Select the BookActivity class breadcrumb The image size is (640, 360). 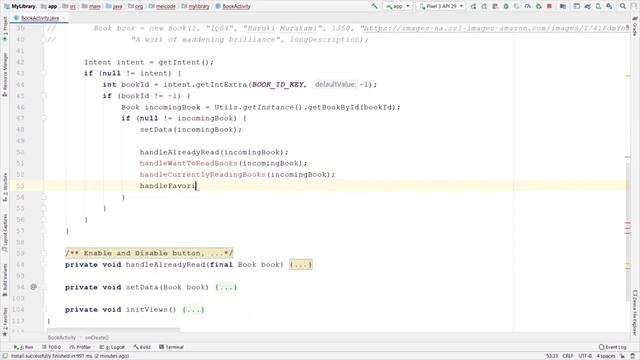point(233,6)
